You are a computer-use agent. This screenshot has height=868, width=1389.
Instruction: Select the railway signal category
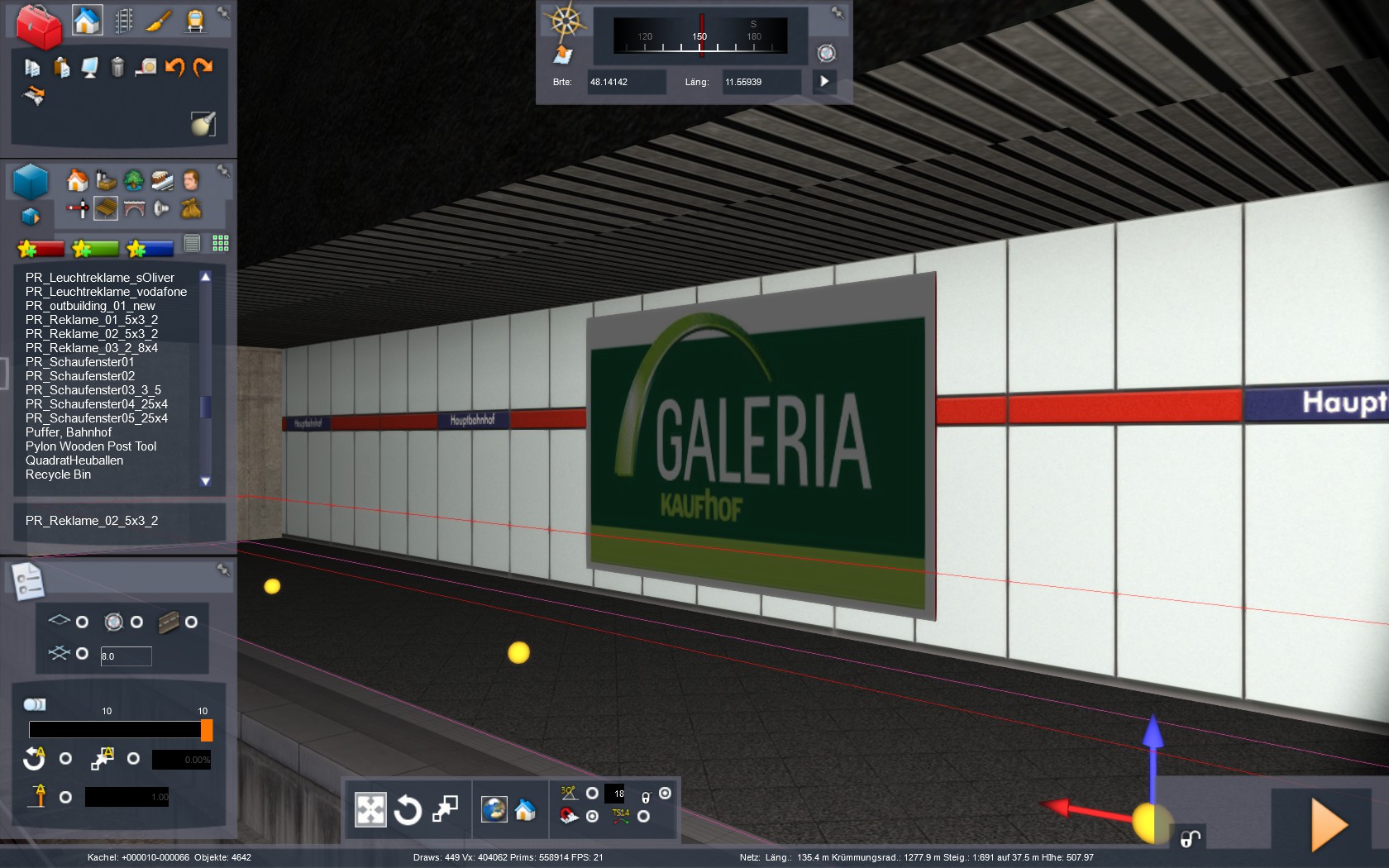tap(78, 208)
